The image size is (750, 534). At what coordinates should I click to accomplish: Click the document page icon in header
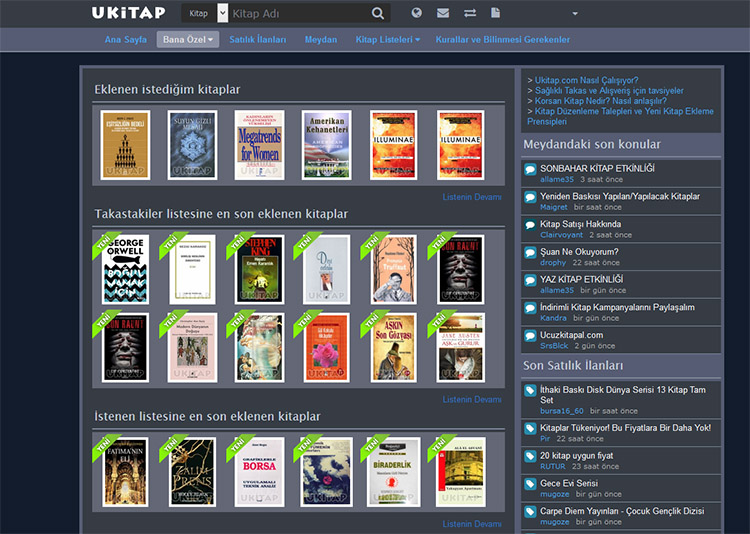click(496, 13)
